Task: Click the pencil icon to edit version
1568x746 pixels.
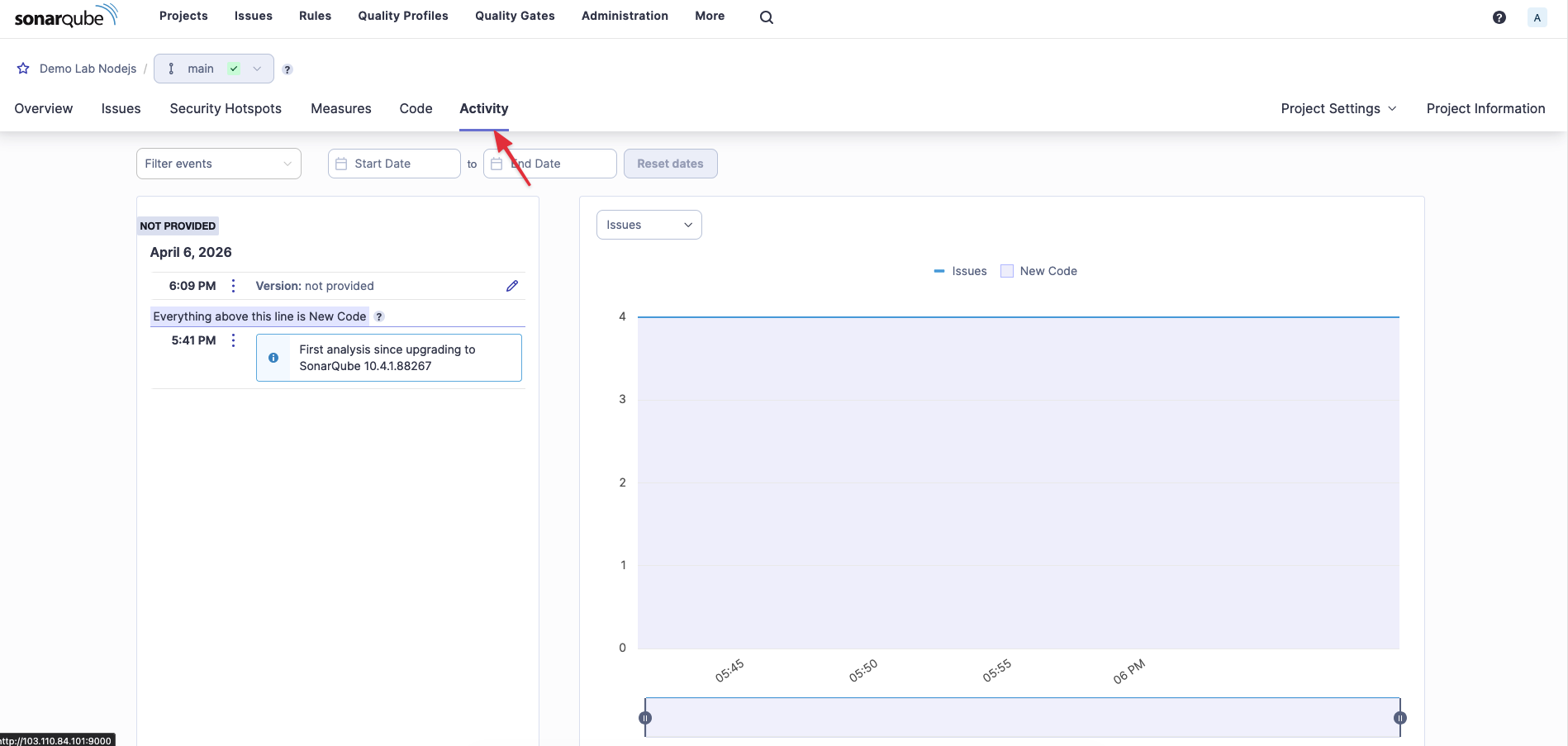Action: 512,286
